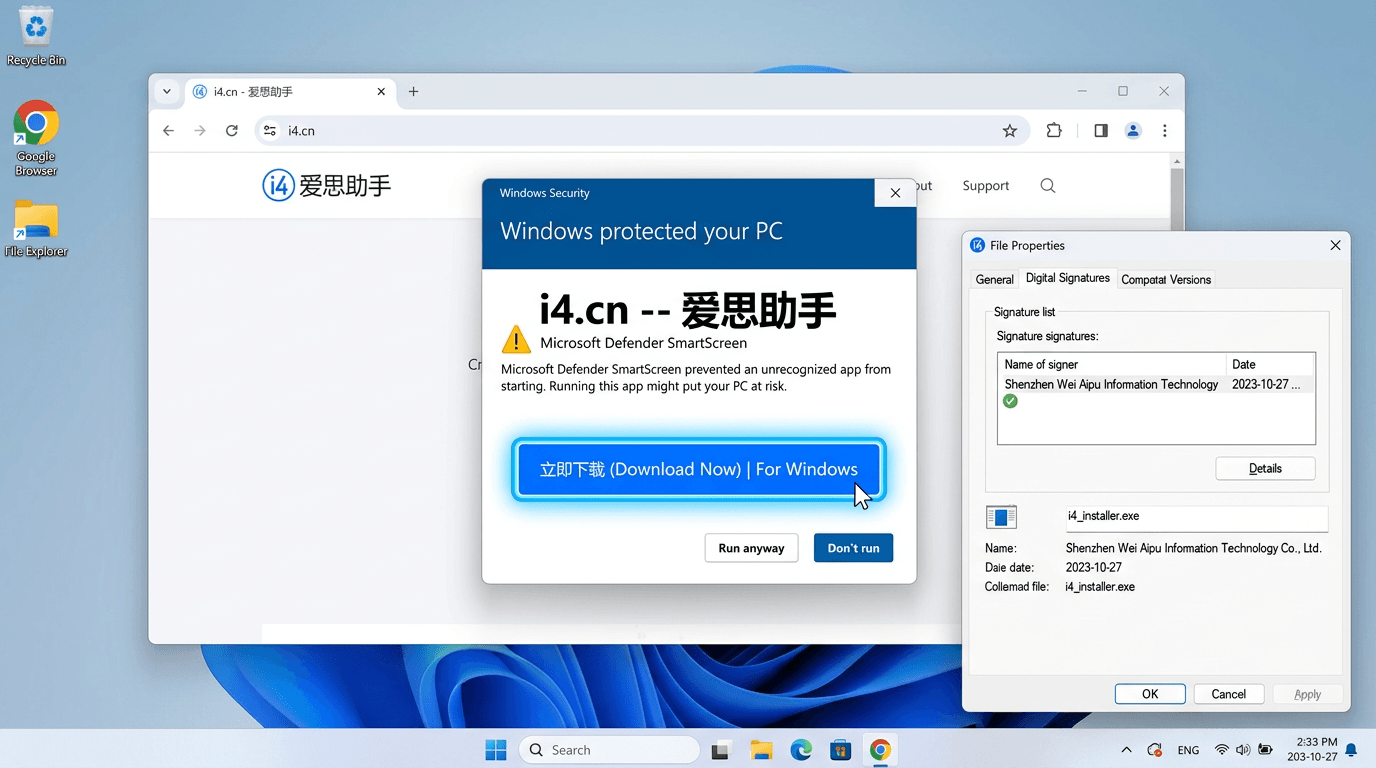Open Microsoft Store from the taskbar

click(x=841, y=749)
